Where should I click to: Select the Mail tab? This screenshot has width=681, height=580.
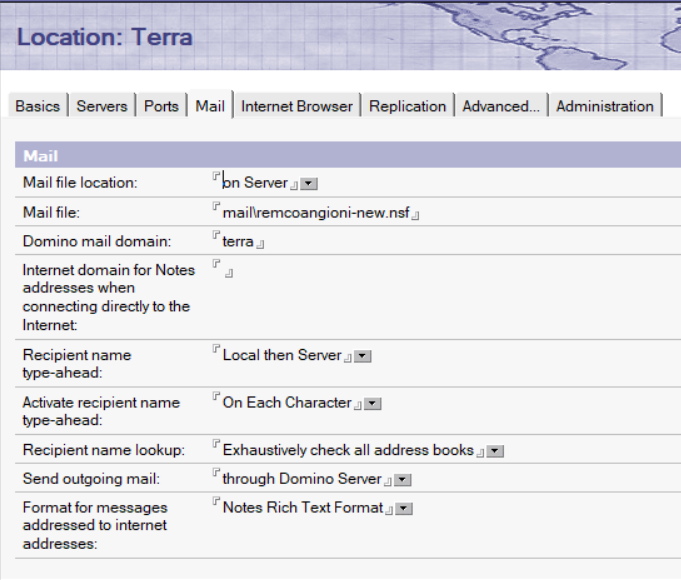click(210, 105)
